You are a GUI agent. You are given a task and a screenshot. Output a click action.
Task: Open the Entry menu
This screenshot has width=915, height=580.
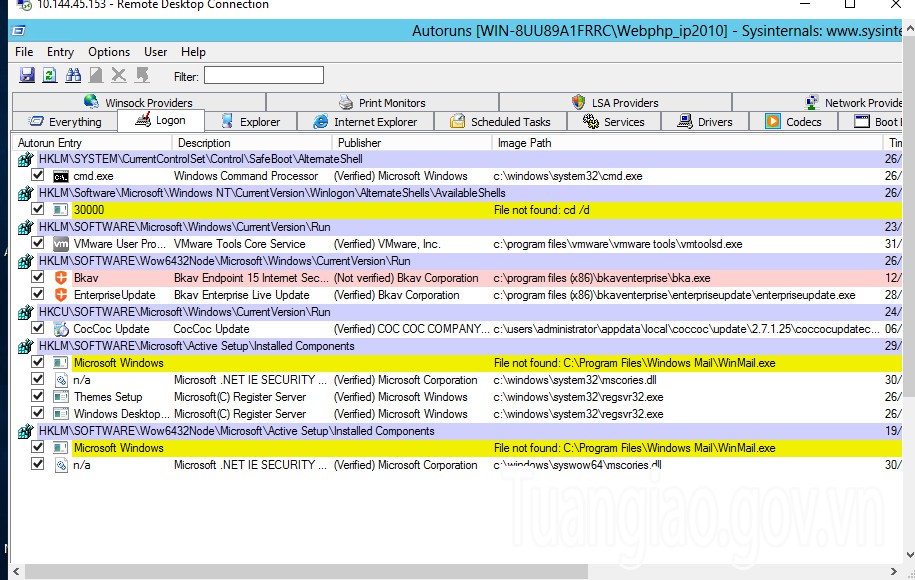click(61, 52)
